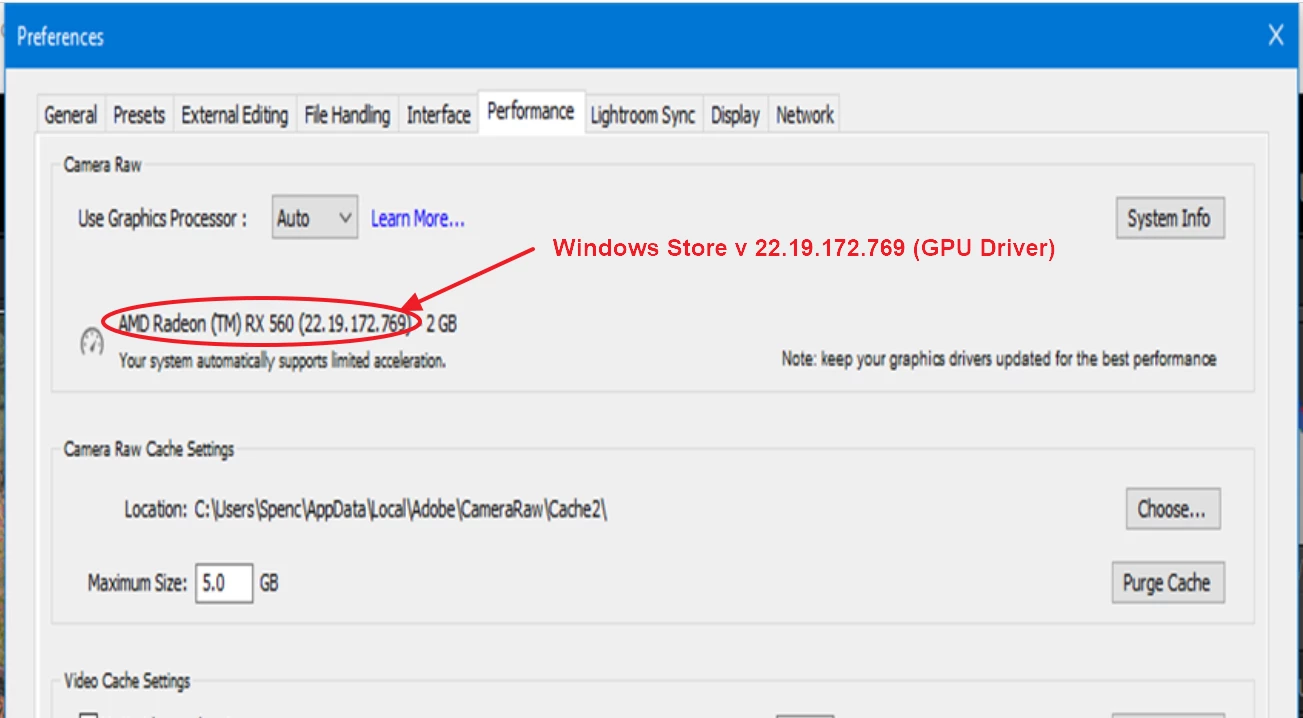
Task: Select the File Handling tab
Action: coord(347,115)
